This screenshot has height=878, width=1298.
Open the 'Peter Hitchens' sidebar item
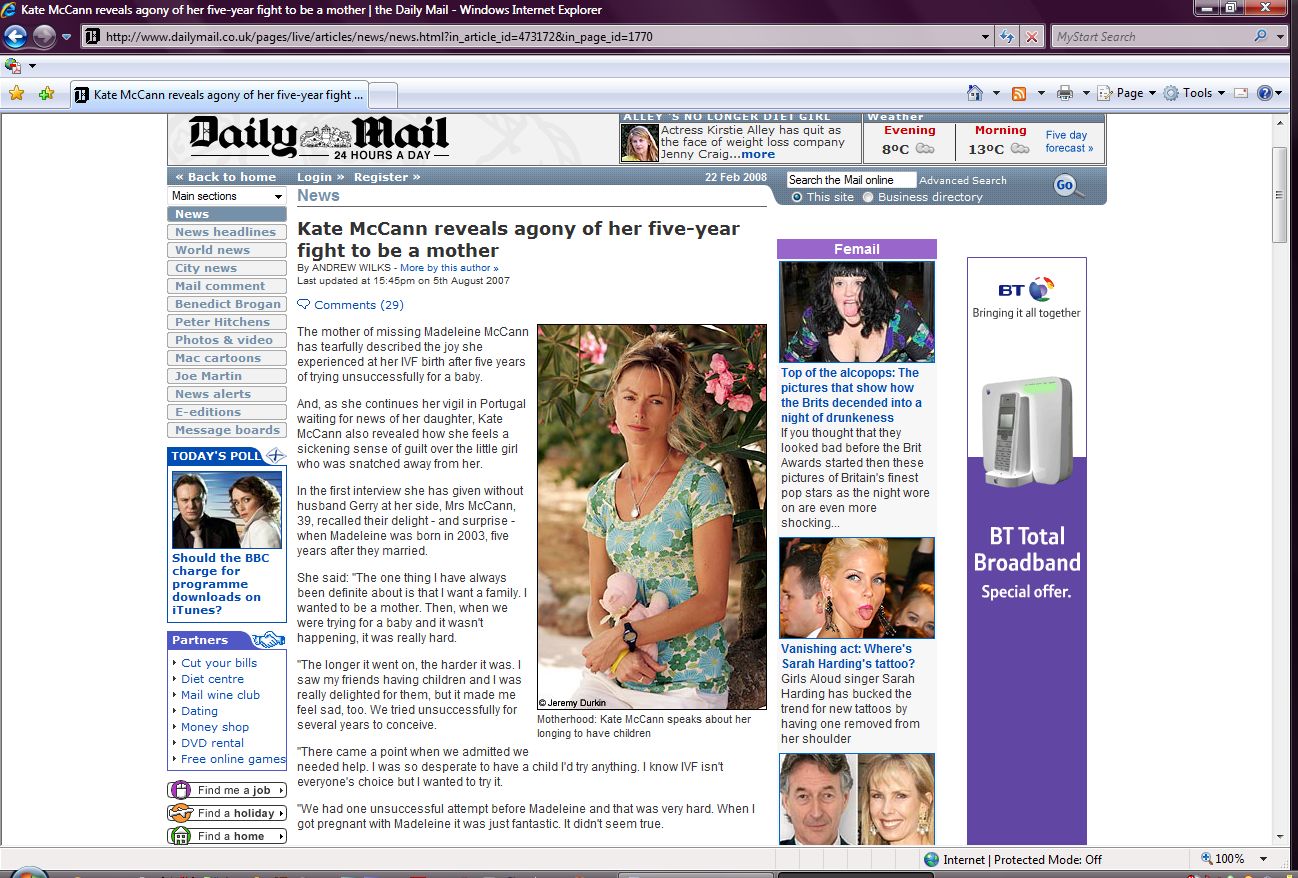click(222, 322)
